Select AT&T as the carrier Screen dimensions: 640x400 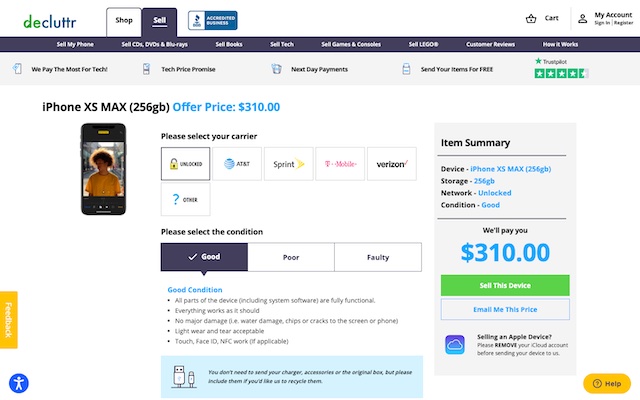[x=237, y=163]
